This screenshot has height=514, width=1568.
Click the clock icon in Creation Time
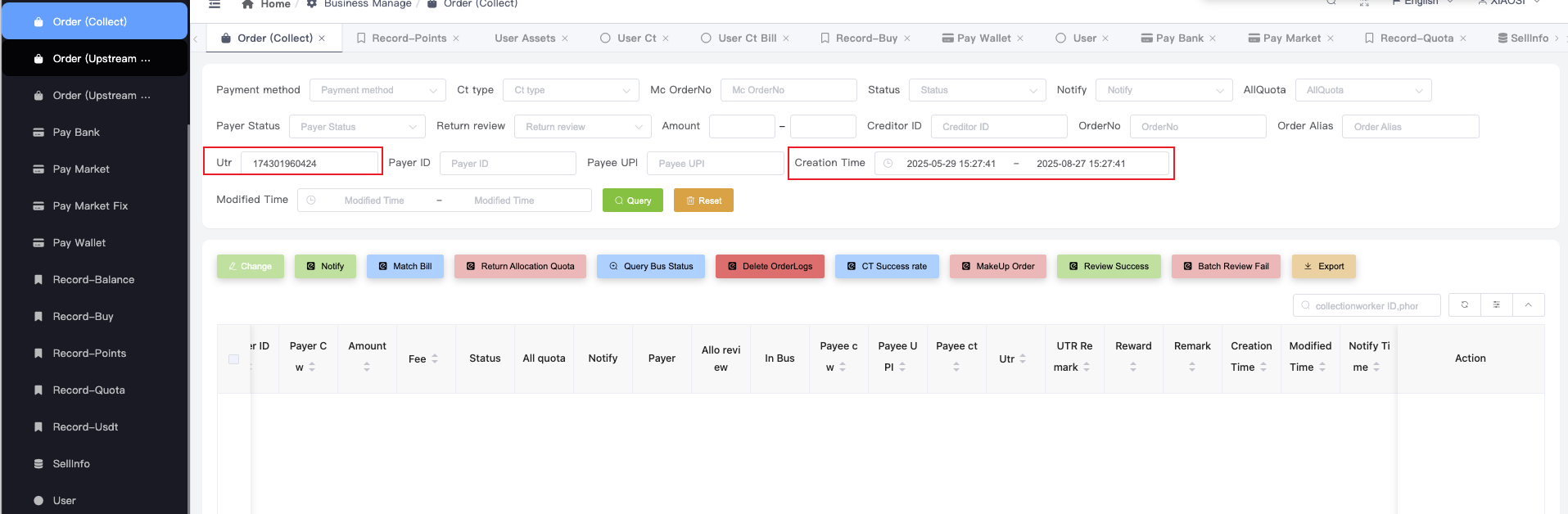click(888, 164)
